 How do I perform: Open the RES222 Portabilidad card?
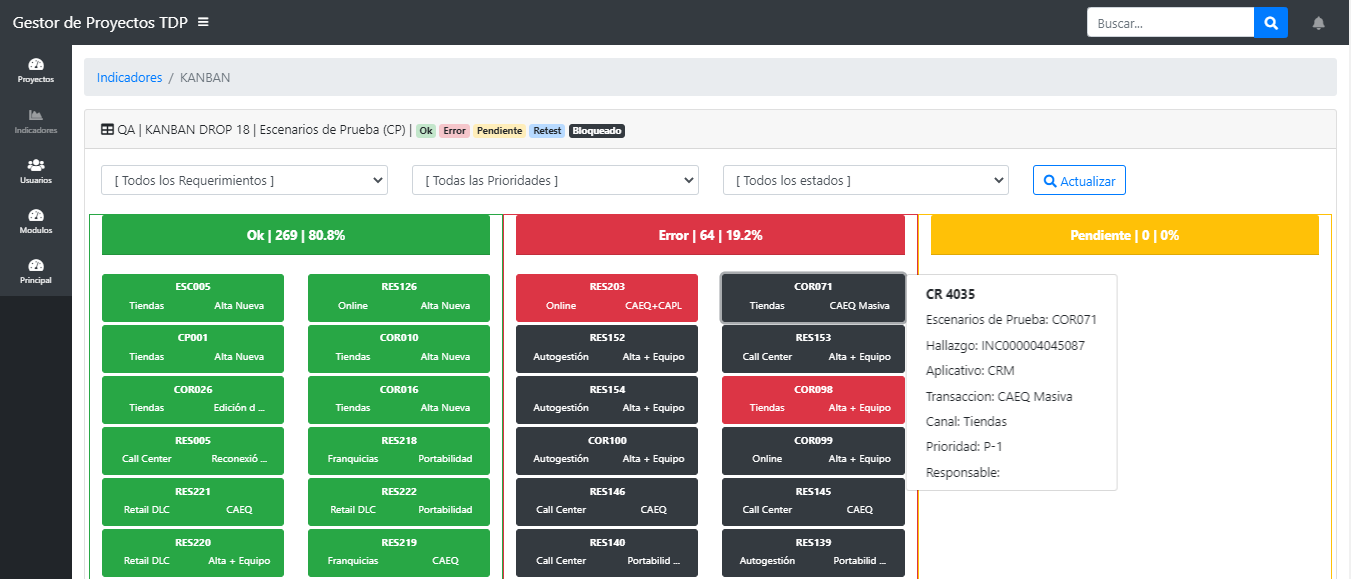tap(399, 501)
